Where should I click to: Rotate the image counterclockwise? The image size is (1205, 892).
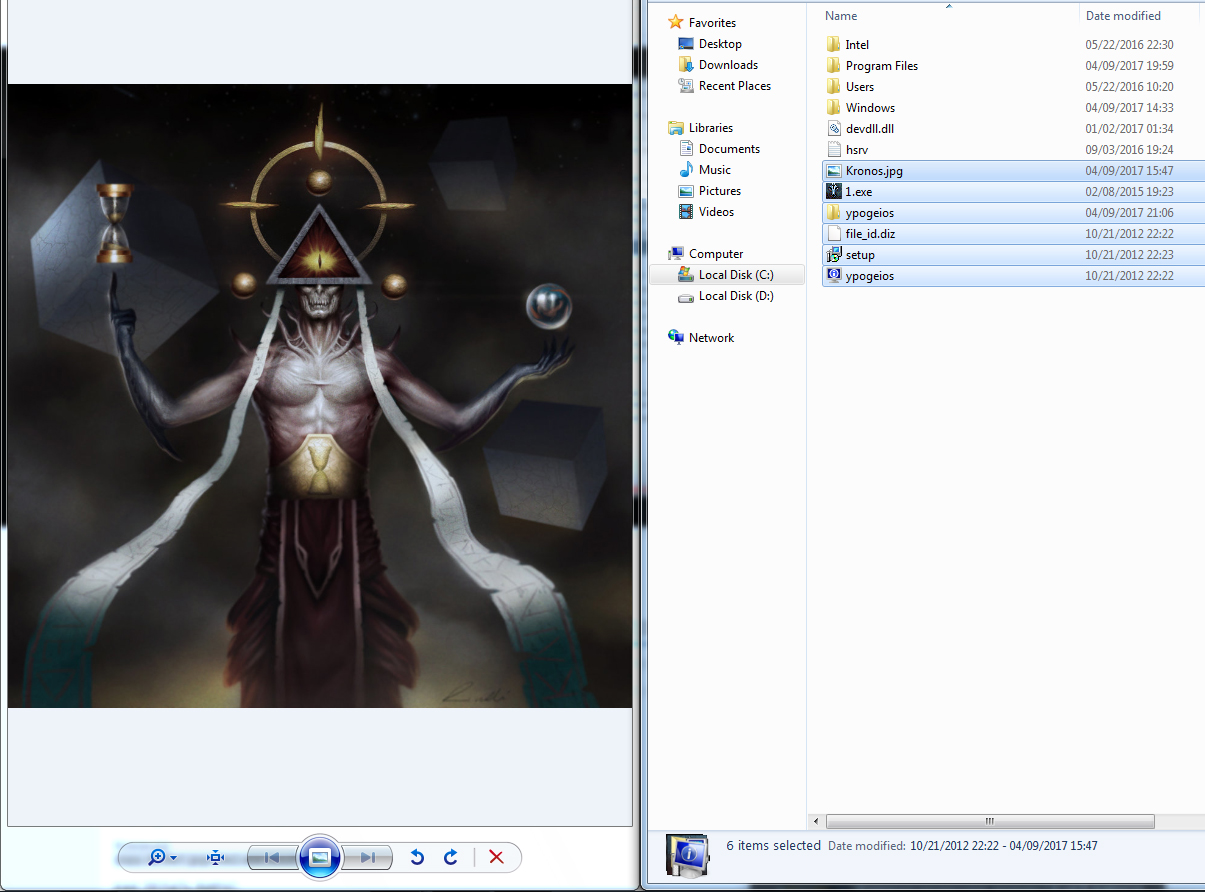417,857
